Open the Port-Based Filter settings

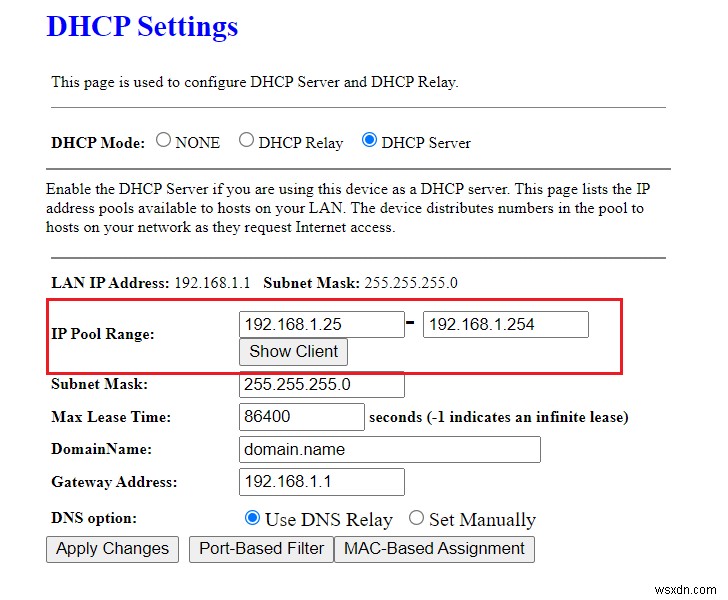tap(261, 549)
